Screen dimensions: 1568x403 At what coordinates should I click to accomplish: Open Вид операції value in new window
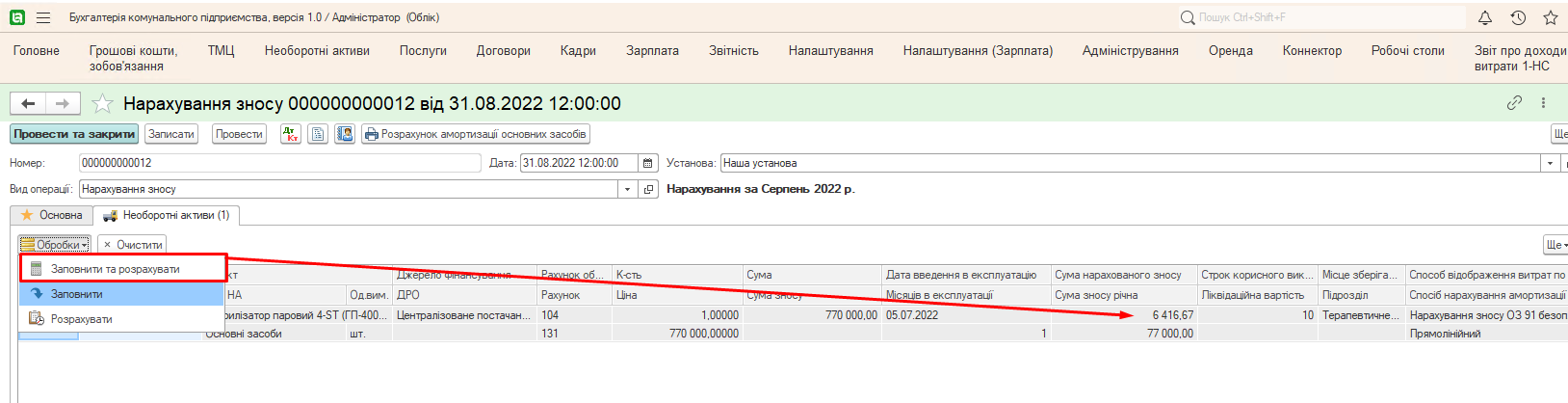[648, 189]
